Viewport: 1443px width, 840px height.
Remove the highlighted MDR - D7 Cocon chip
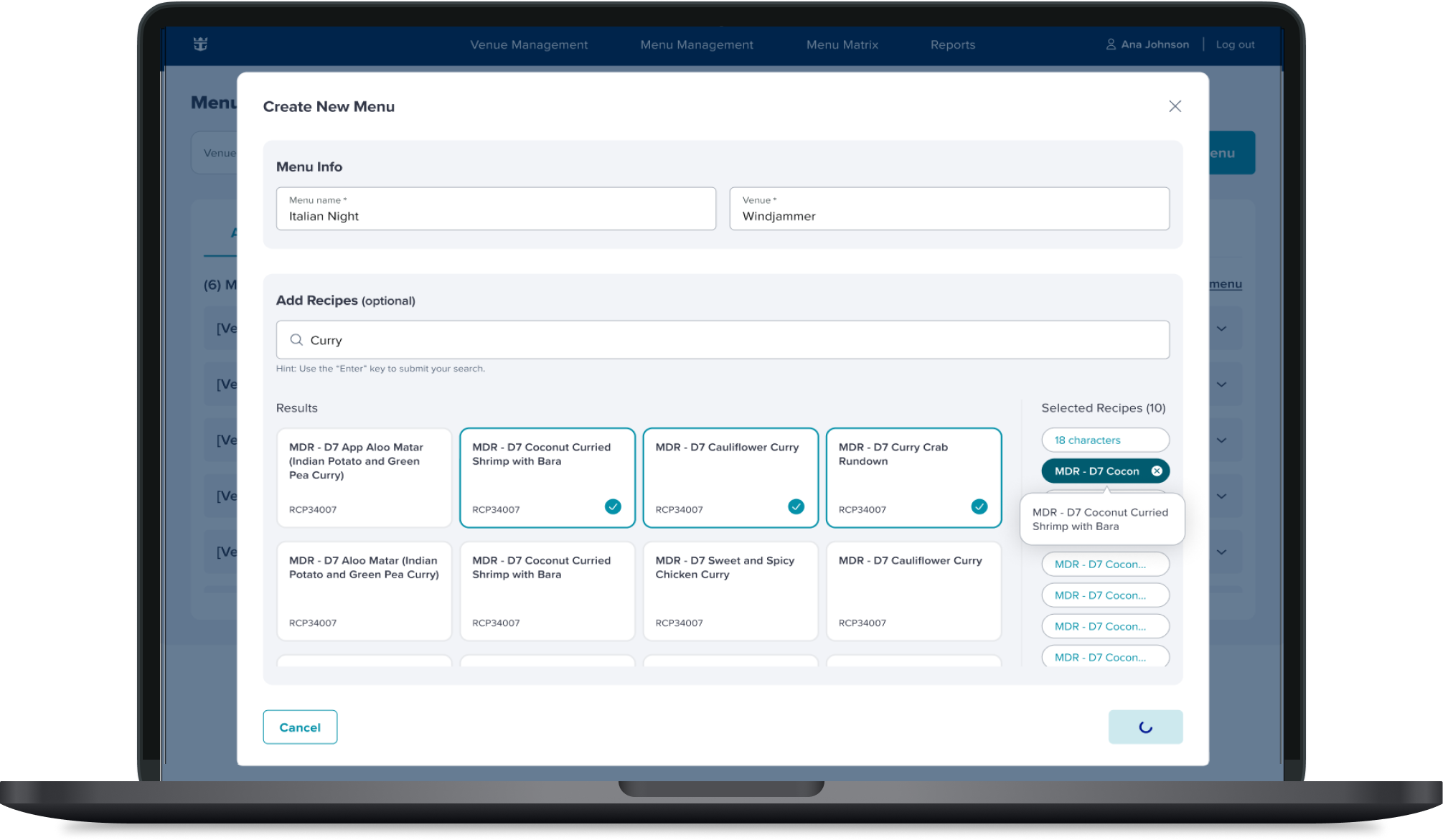tap(1156, 471)
